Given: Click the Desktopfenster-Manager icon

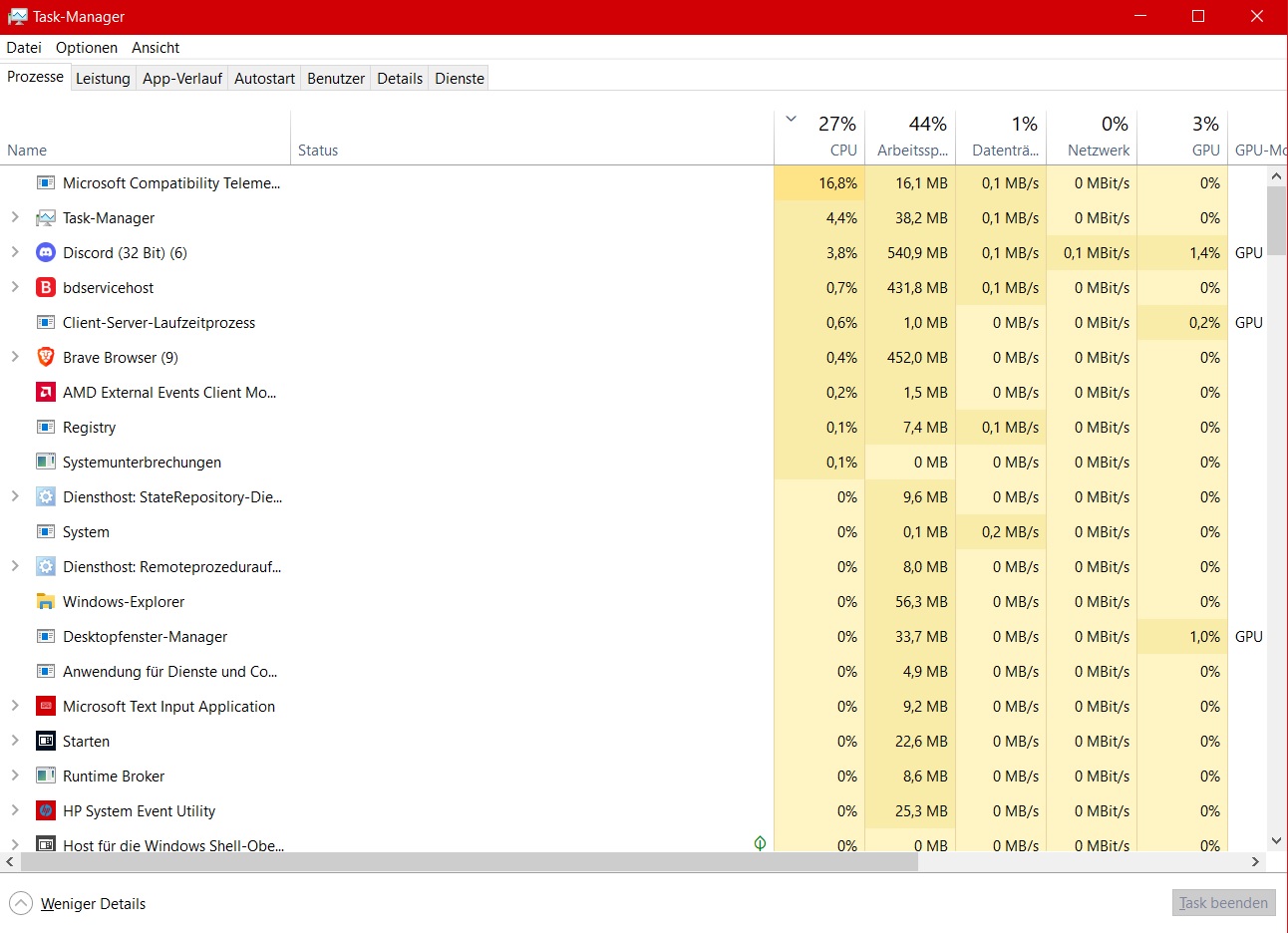Looking at the screenshot, I should pyautogui.click(x=46, y=637).
